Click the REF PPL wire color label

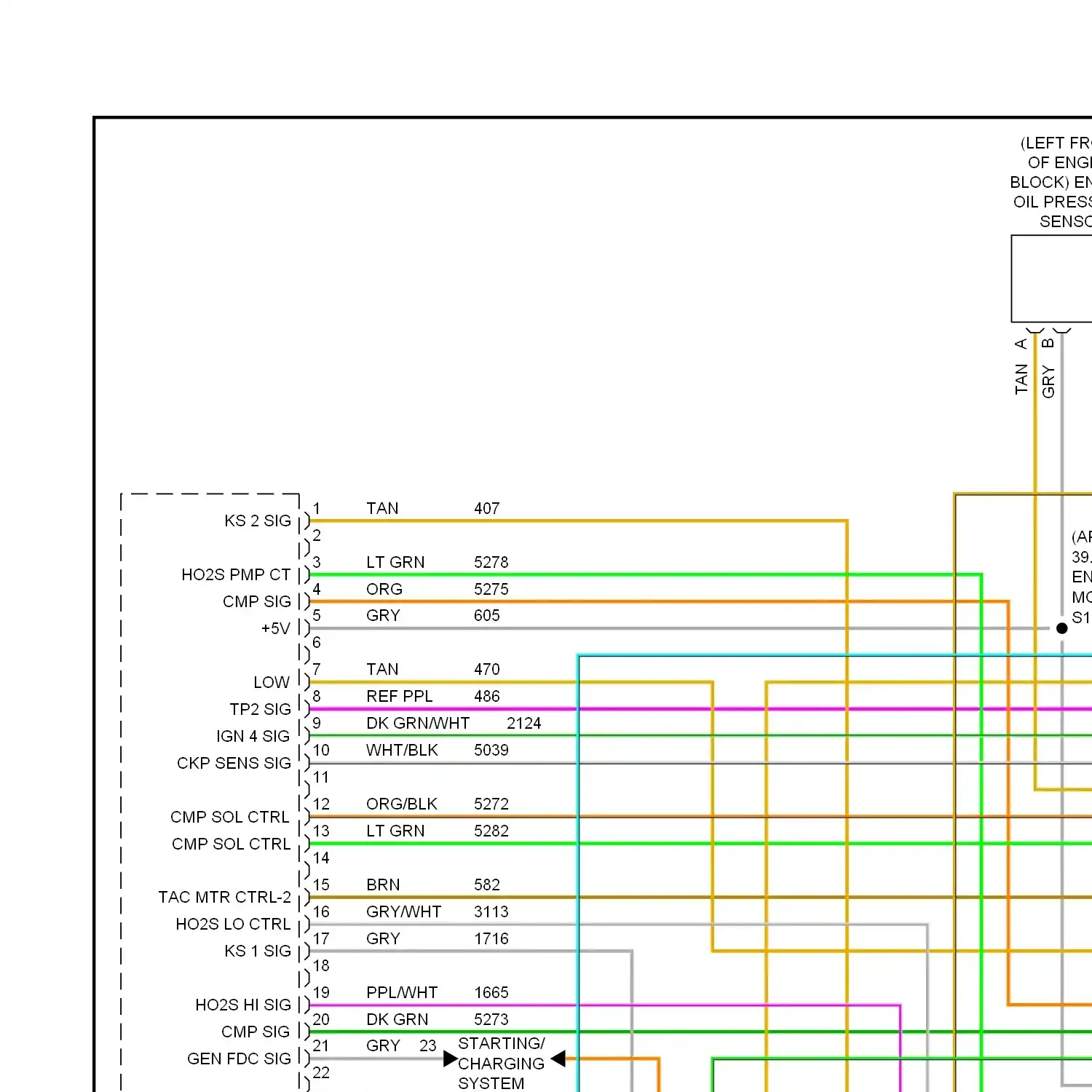[400, 696]
